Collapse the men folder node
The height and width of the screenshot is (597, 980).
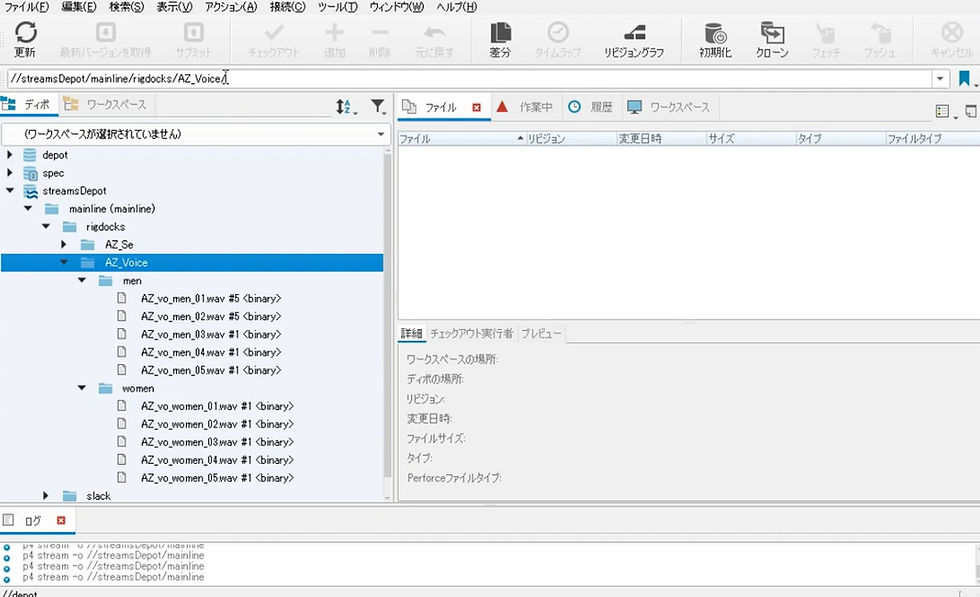point(82,280)
